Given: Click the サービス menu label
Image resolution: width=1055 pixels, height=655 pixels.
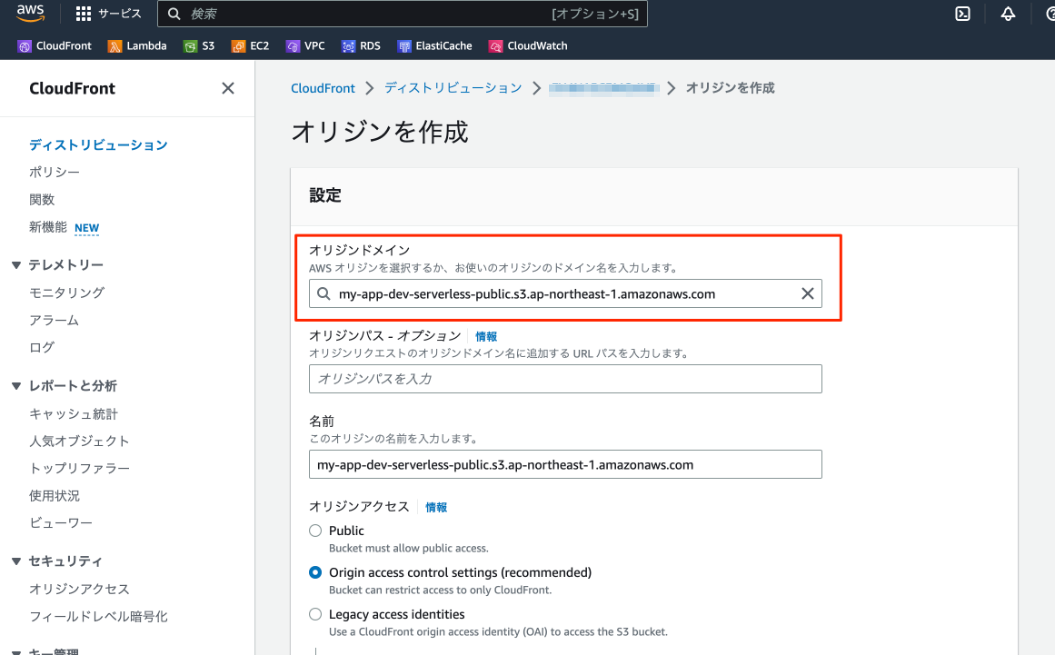Looking at the screenshot, I should [120, 13].
